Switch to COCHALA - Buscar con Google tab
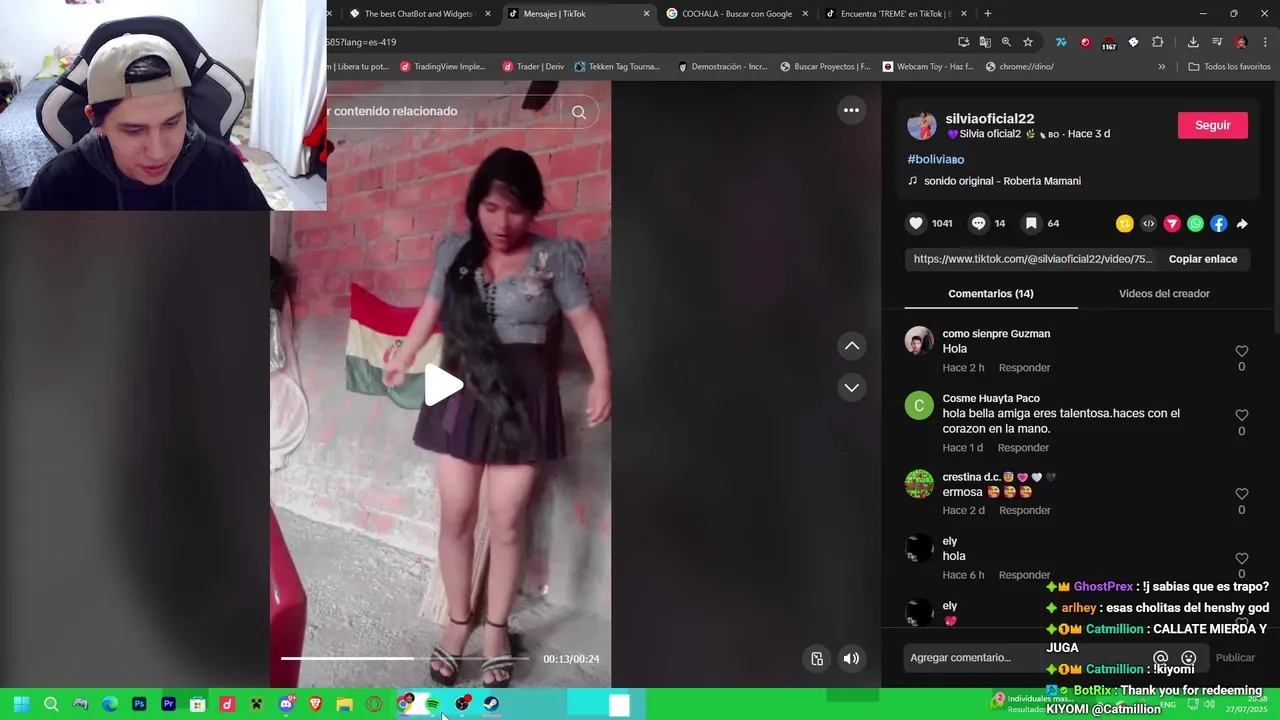1280x720 pixels. [x=737, y=14]
